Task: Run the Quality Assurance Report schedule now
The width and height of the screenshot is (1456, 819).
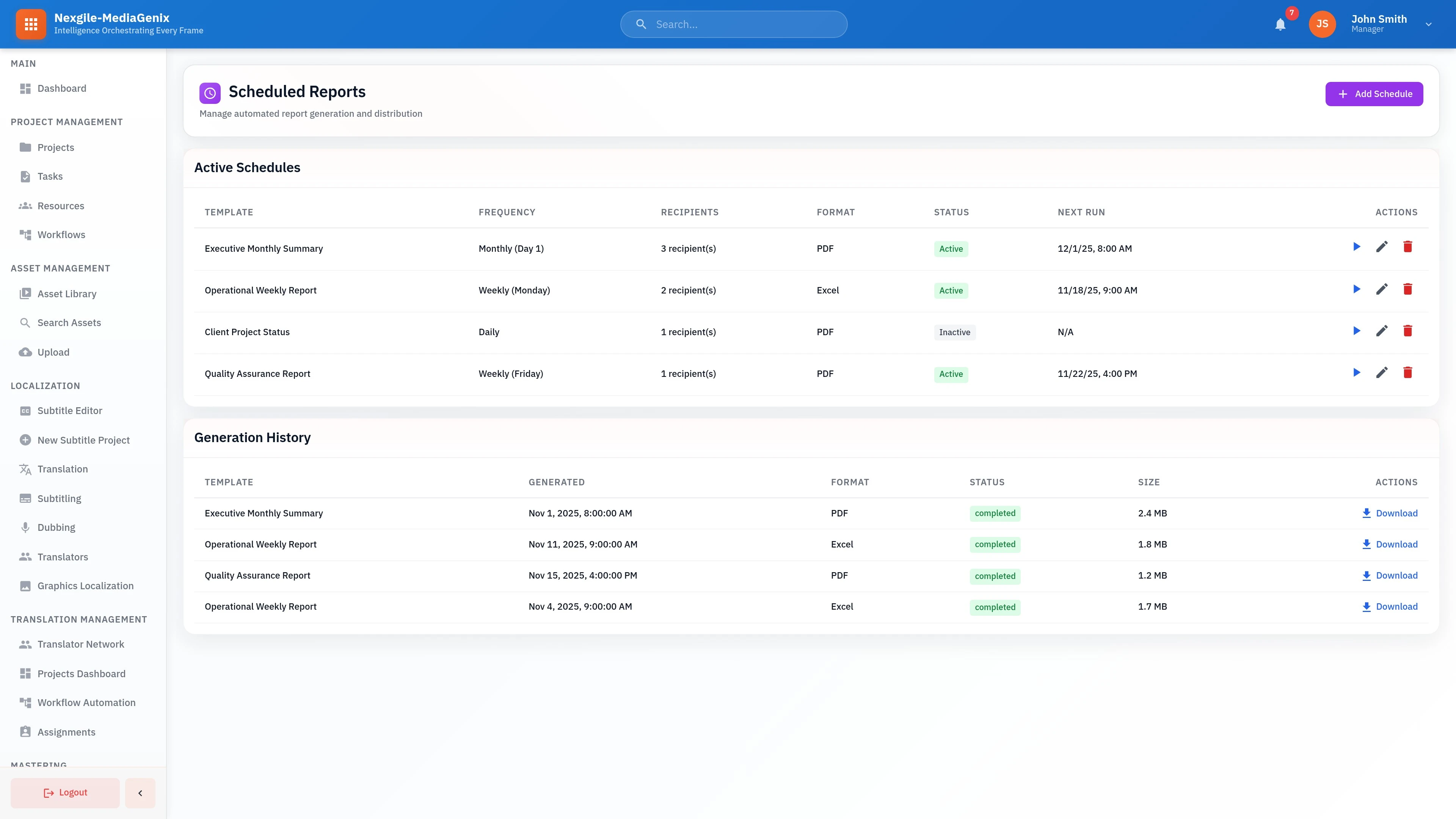Action: tap(1356, 372)
